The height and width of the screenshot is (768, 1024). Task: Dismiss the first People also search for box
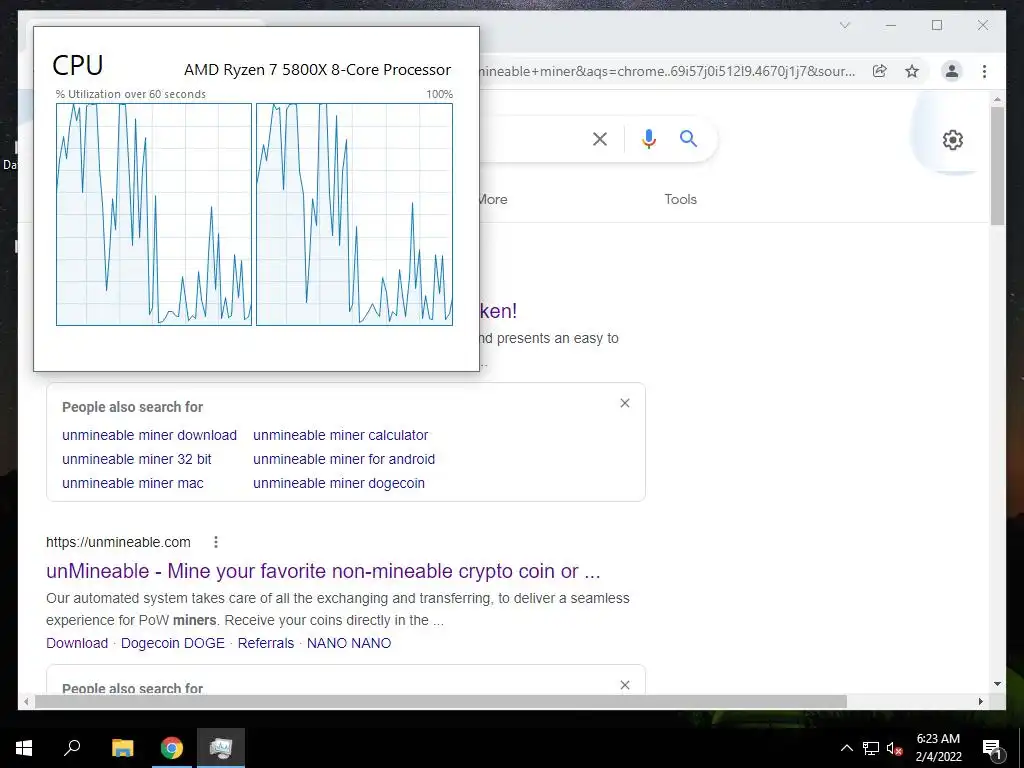(x=625, y=403)
